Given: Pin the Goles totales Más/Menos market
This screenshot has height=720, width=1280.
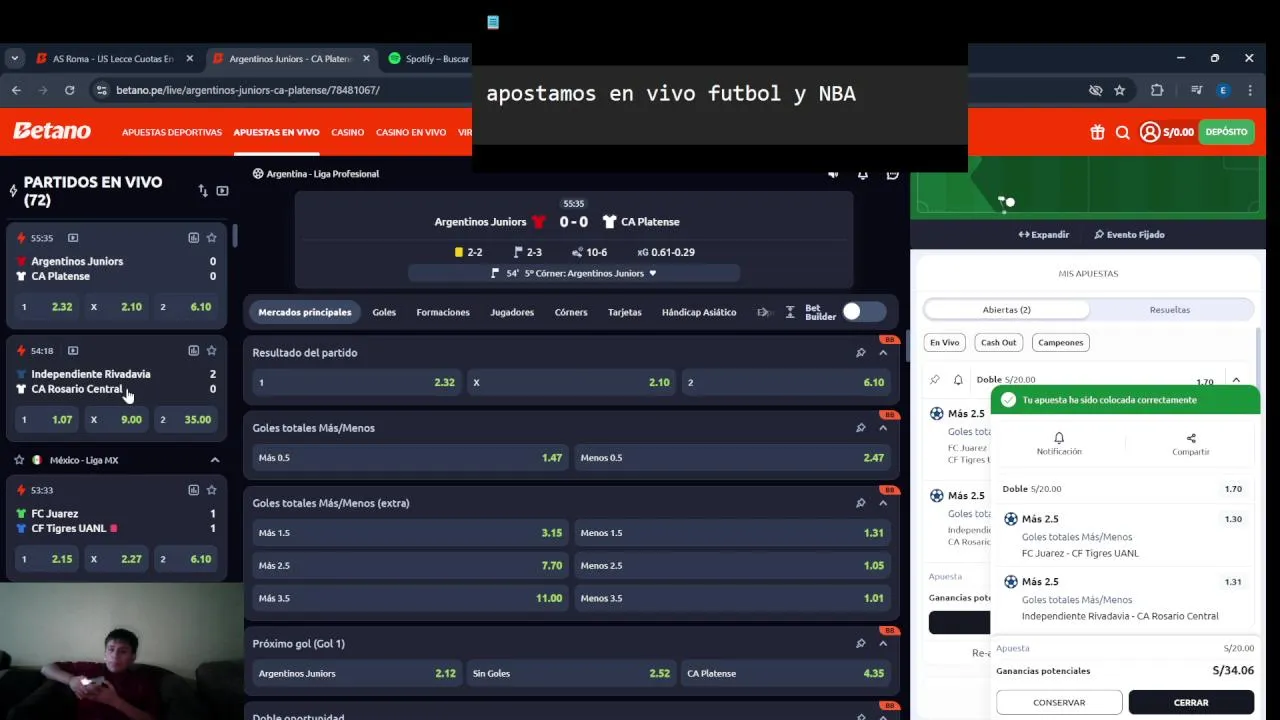Looking at the screenshot, I should click(860, 428).
